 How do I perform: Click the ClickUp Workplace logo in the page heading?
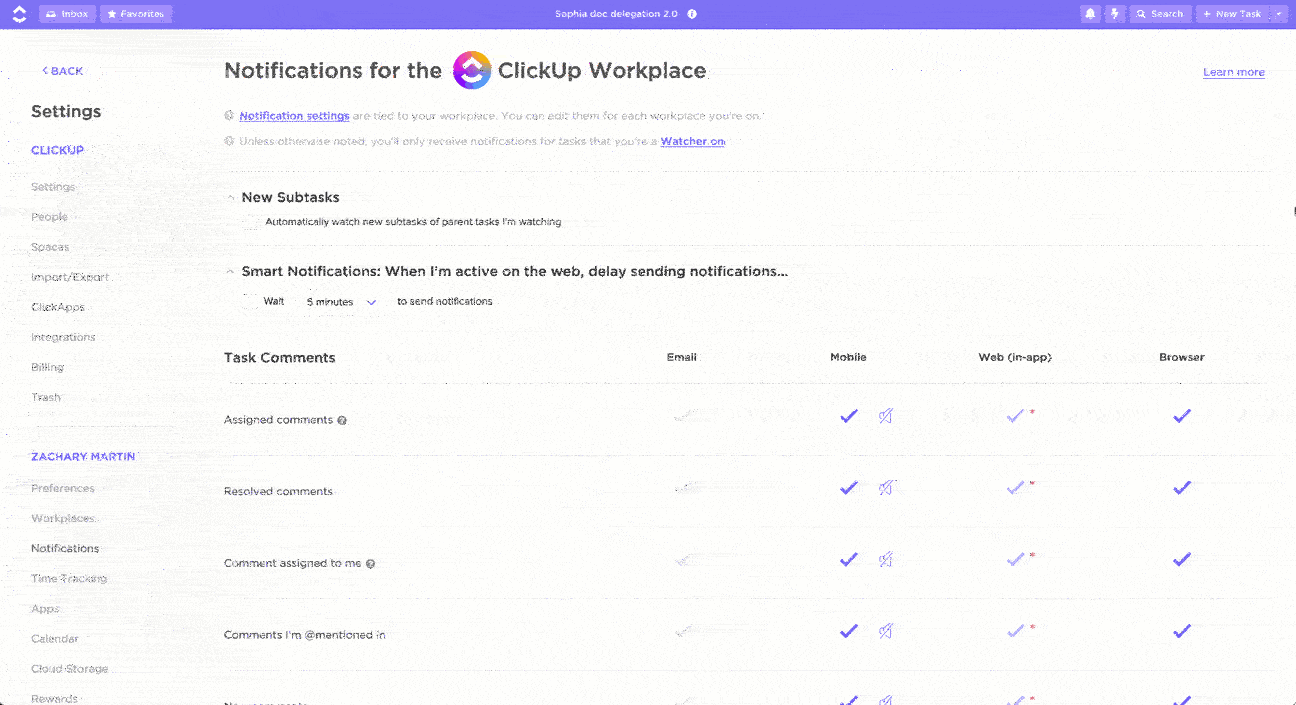[469, 70]
